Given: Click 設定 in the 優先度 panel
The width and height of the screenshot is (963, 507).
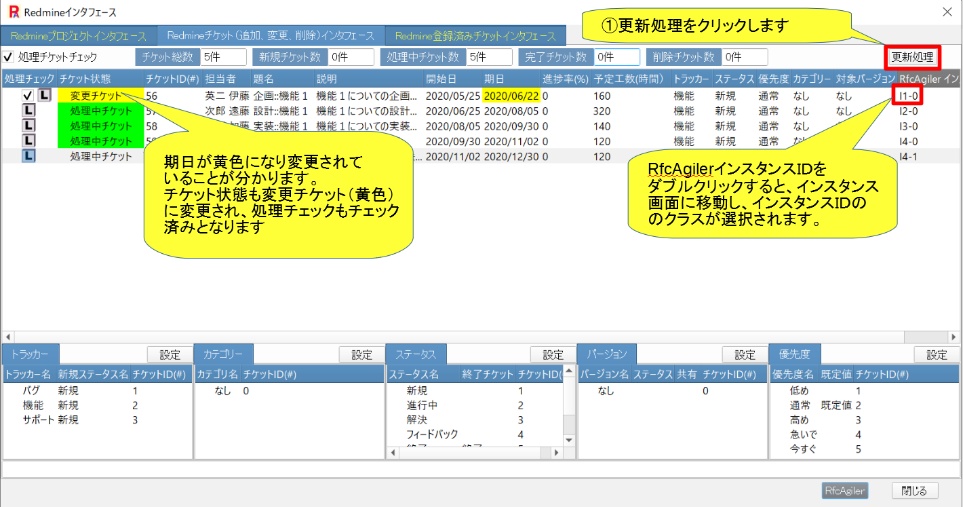Looking at the screenshot, I should [x=937, y=355].
